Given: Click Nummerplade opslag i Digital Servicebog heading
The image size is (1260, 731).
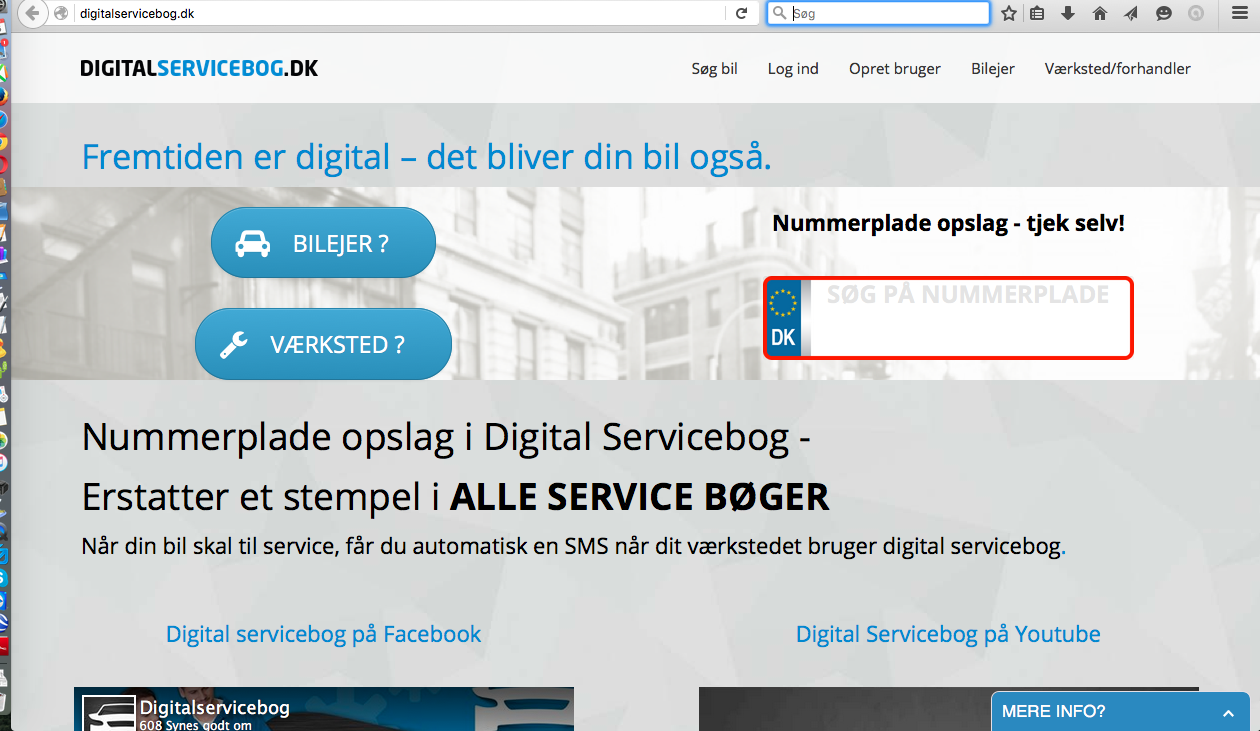Looking at the screenshot, I should coord(446,438).
